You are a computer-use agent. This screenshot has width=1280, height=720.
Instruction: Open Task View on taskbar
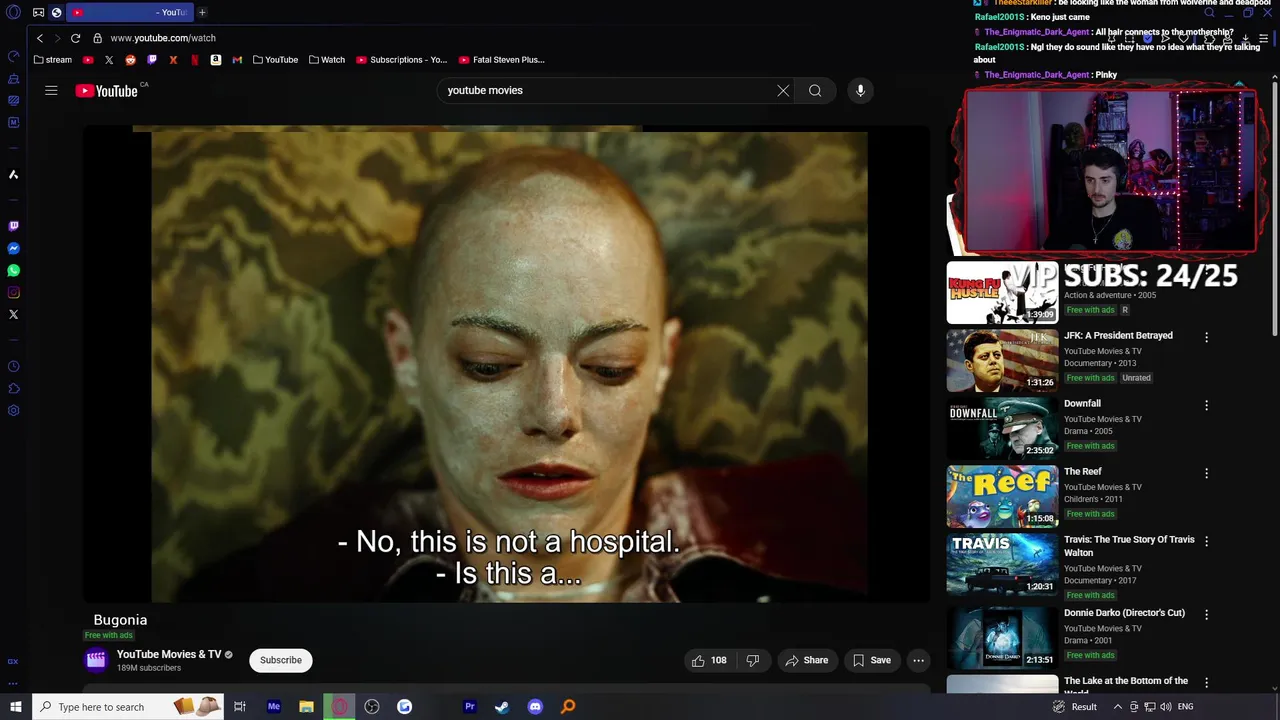click(x=240, y=707)
